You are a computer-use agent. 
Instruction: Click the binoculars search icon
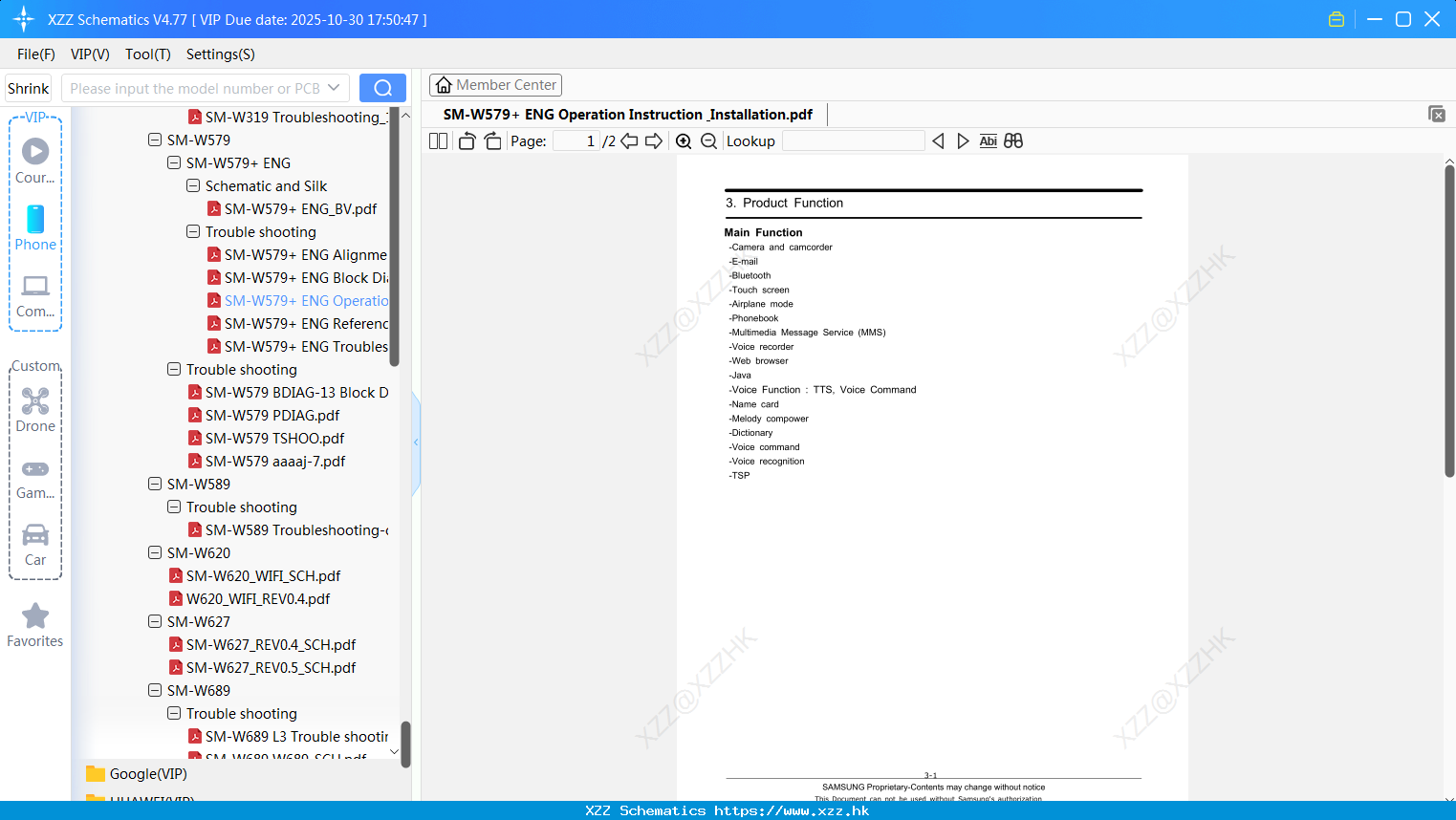pos(1013,140)
